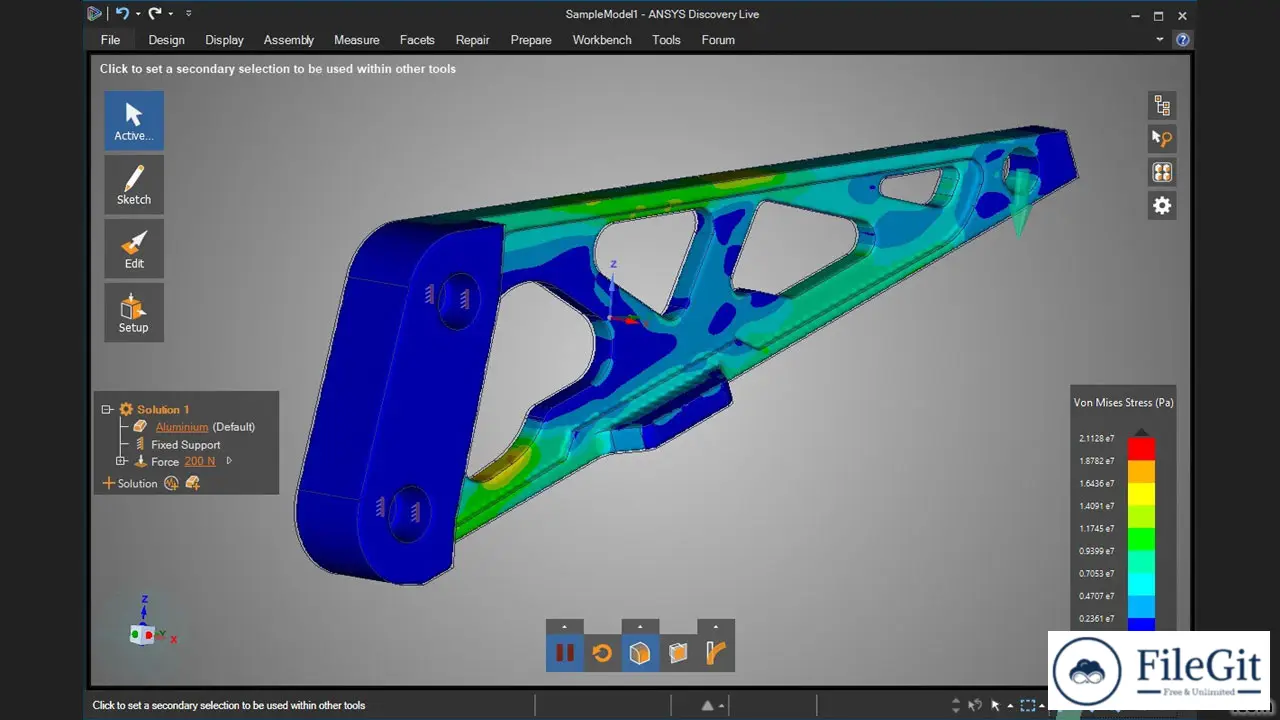
Task: Switch to the Tools tab
Action: pyautogui.click(x=666, y=40)
